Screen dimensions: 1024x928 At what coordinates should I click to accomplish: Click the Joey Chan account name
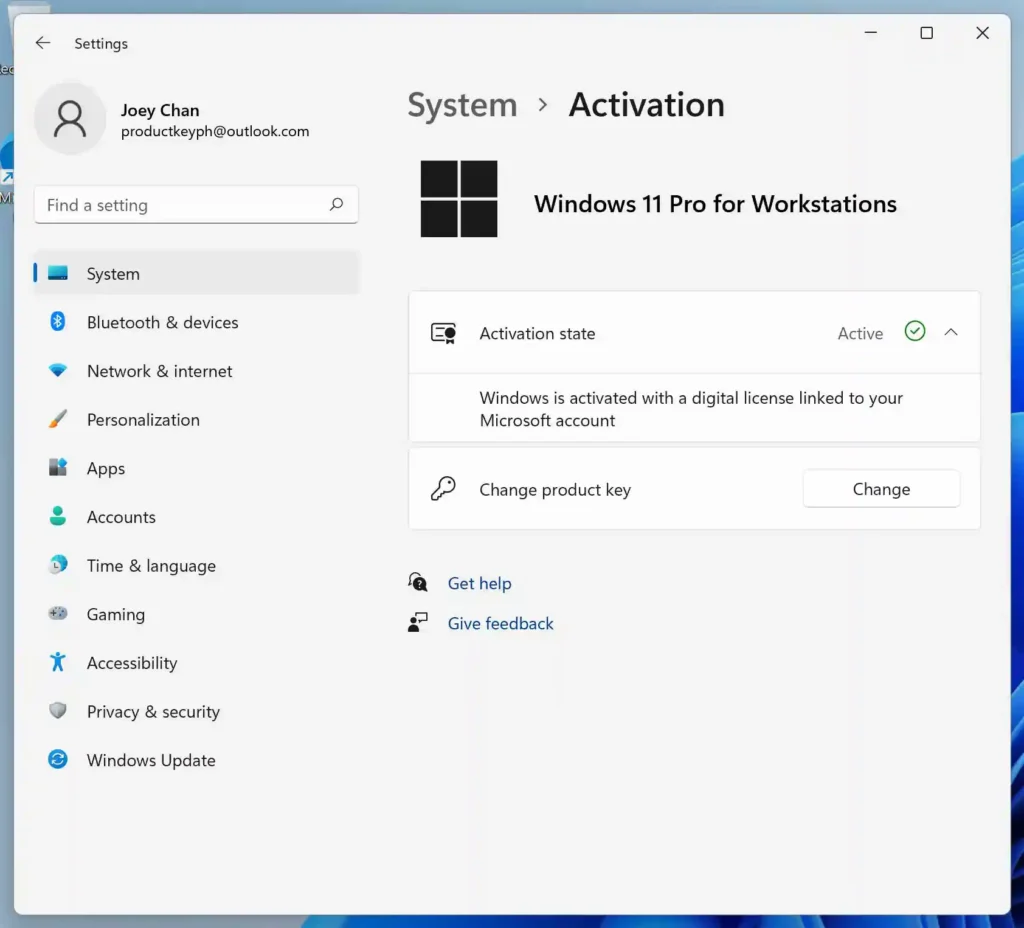(160, 110)
